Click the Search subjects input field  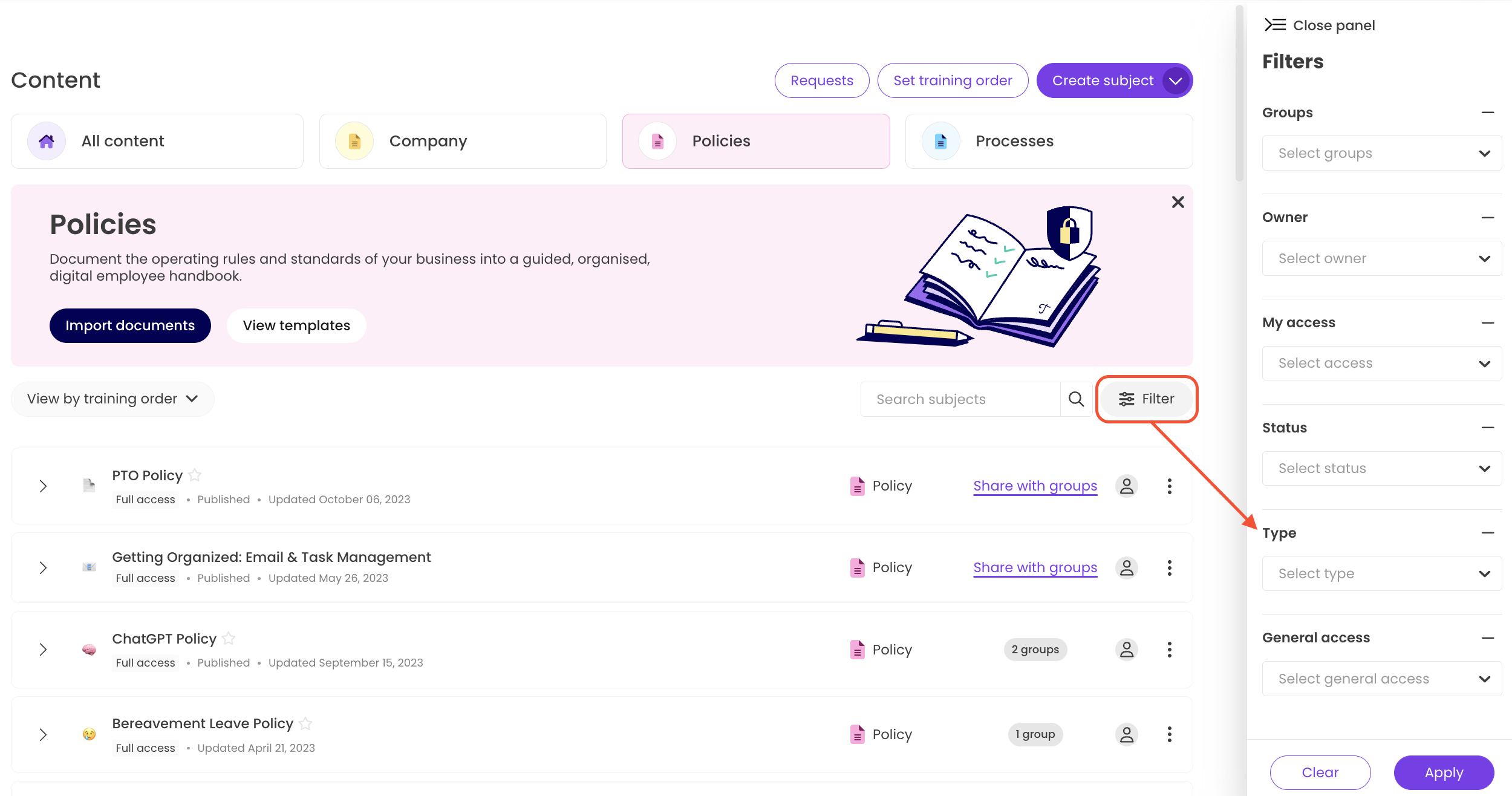pyautogui.click(x=960, y=399)
